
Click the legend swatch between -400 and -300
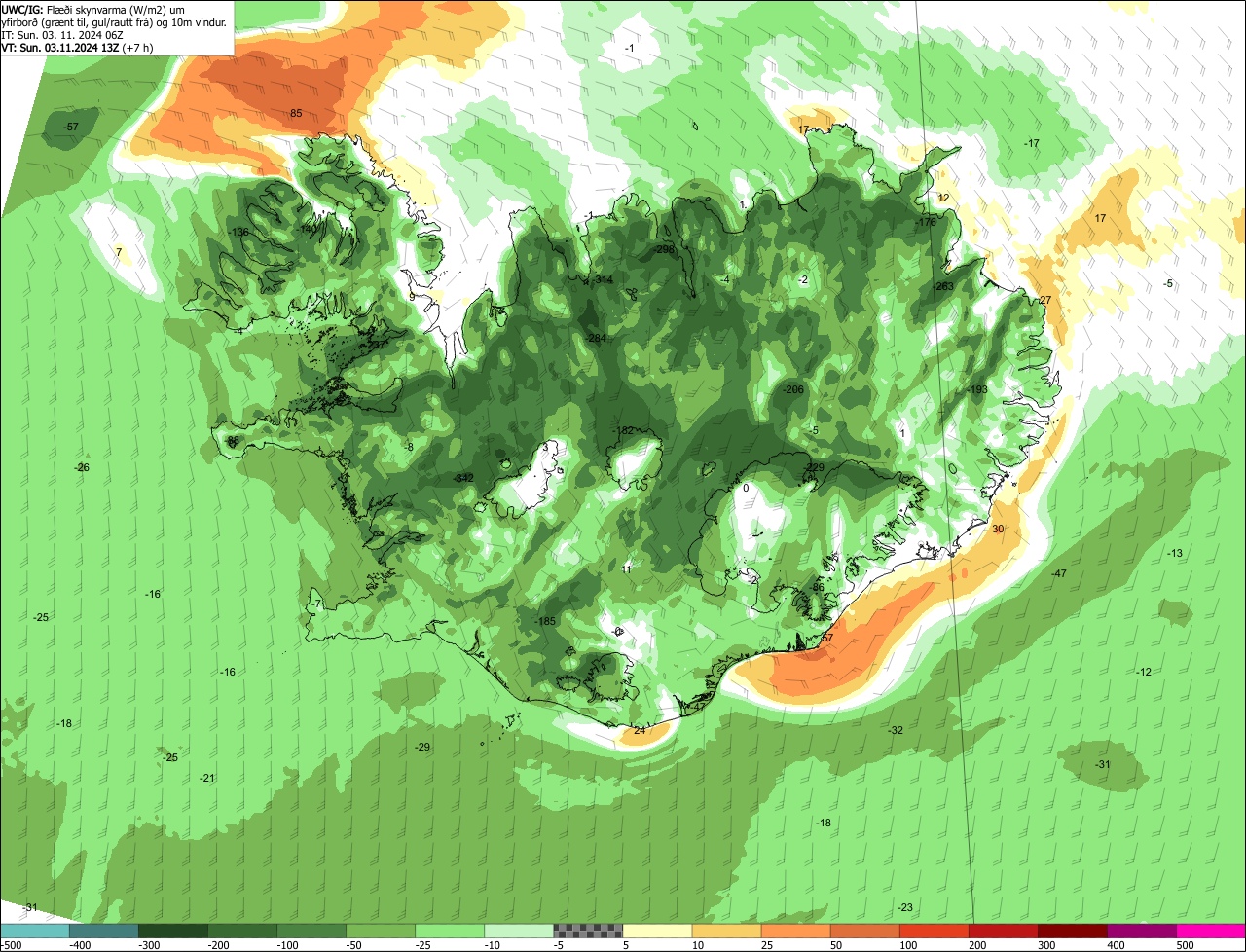coord(103,931)
